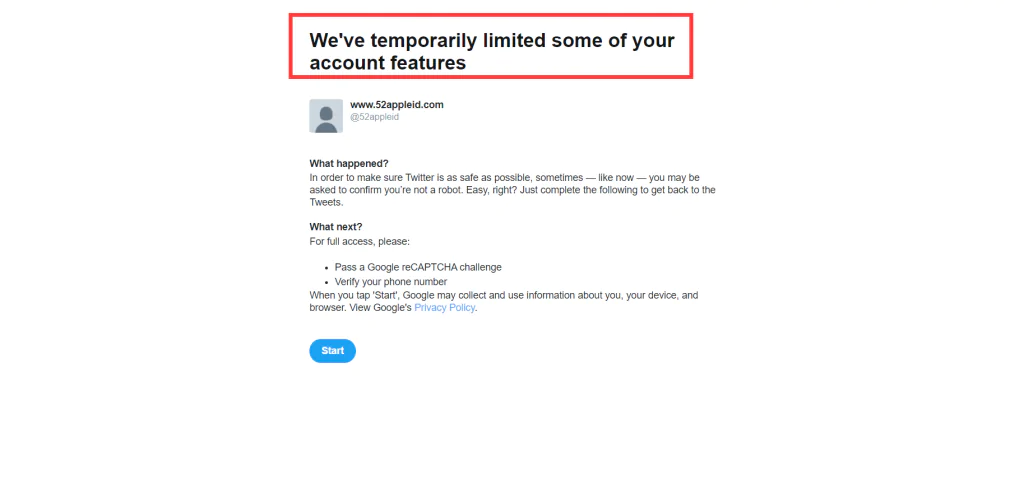
Task: Click the 'What next?' subheading
Action: pos(336,227)
